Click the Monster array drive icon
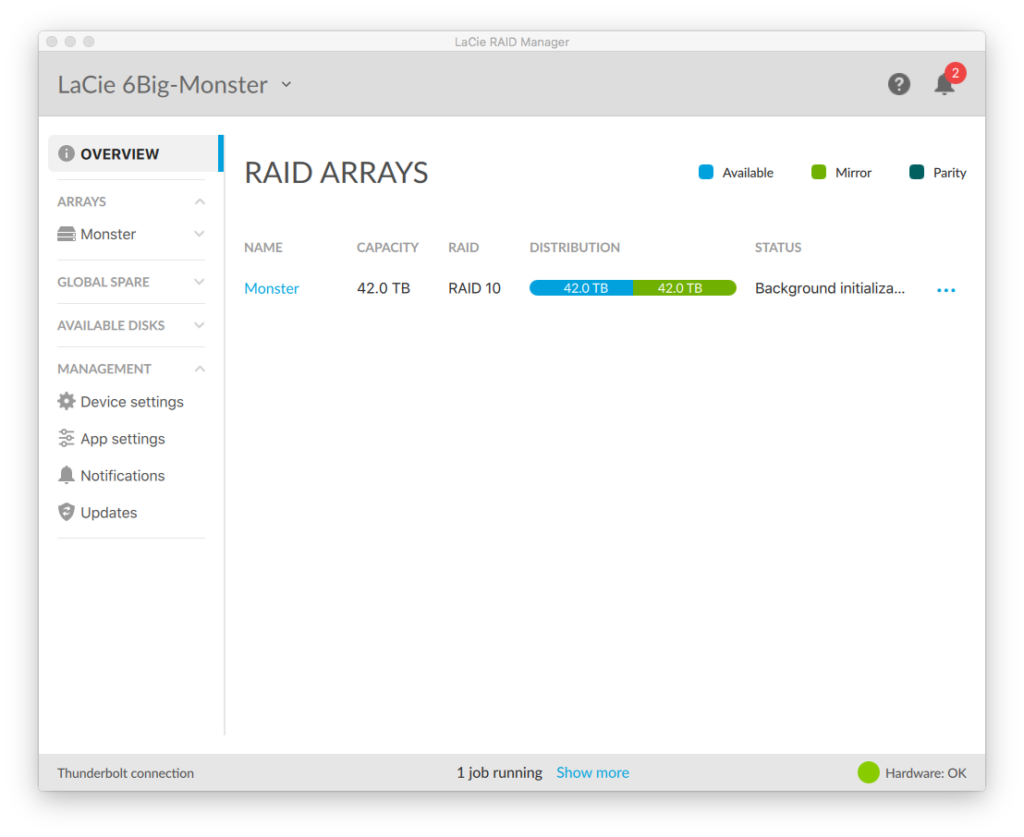The image size is (1024, 837). [x=67, y=234]
